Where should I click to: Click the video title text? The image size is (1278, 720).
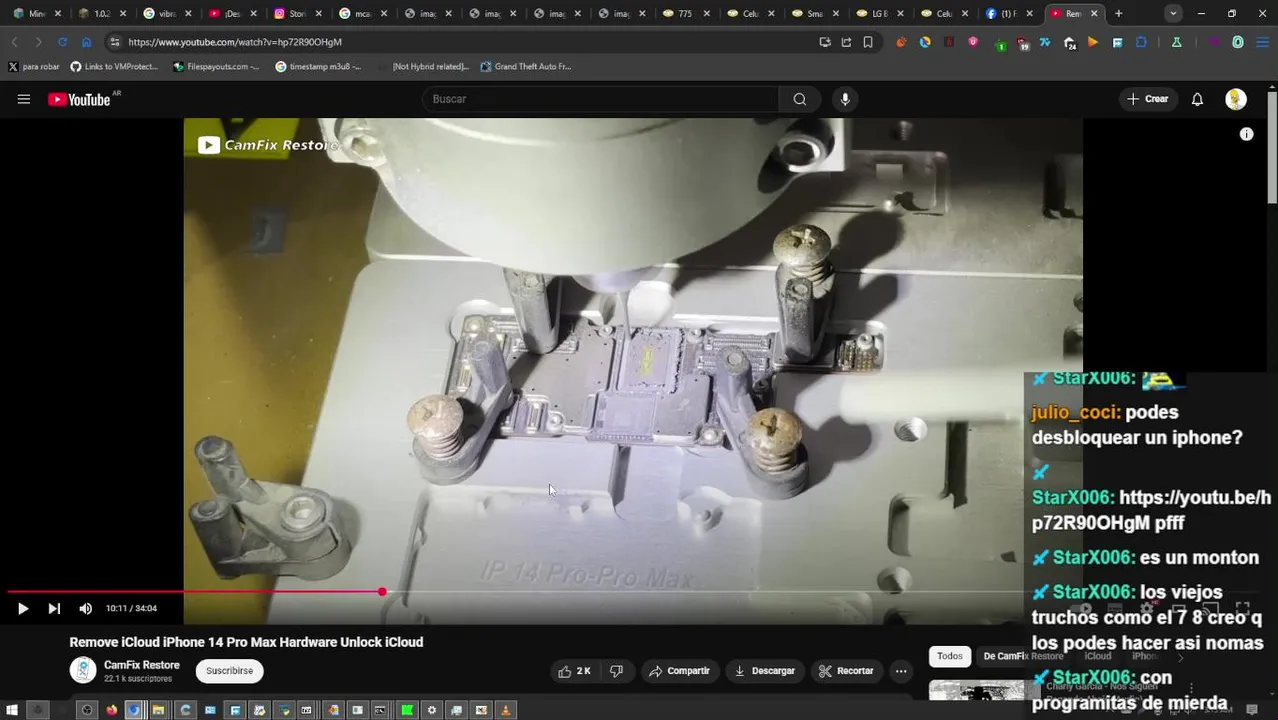pos(246,642)
